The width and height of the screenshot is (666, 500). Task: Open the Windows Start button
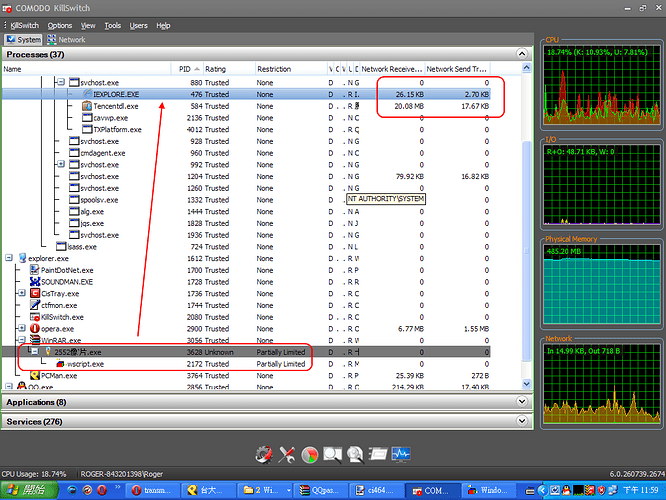[x=29, y=490]
